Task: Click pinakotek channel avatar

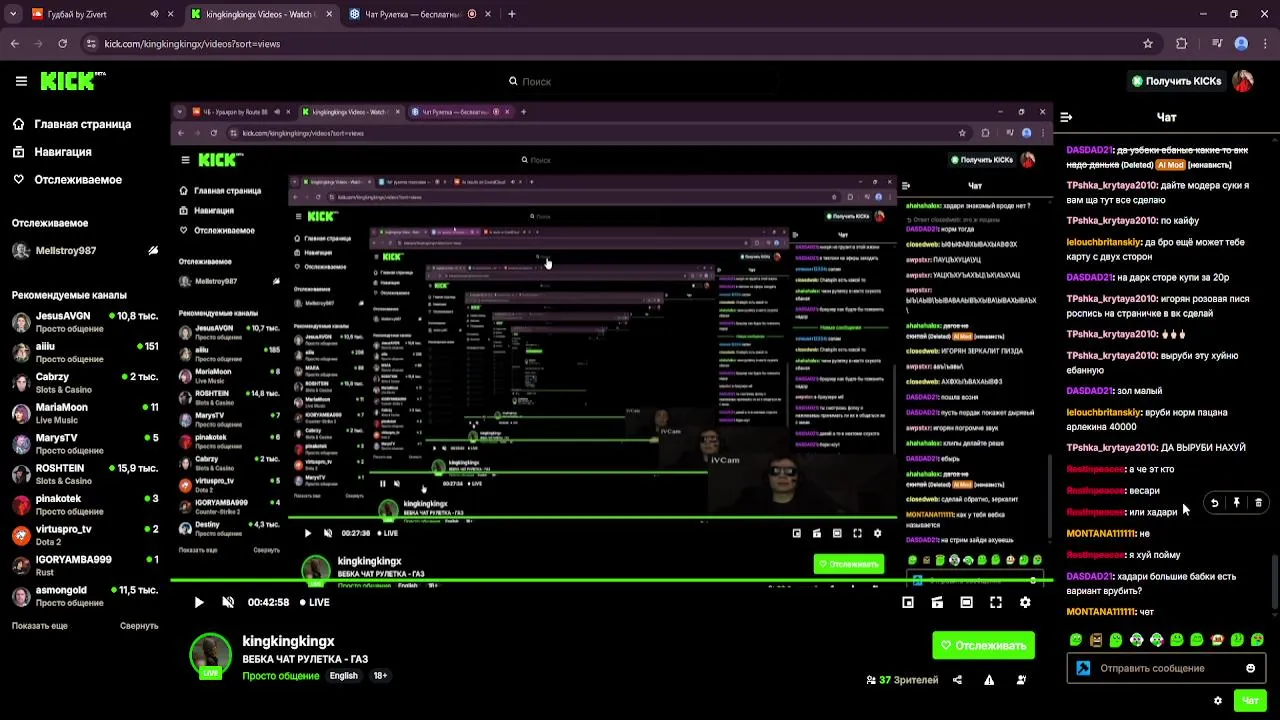Action: coord(21,505)
